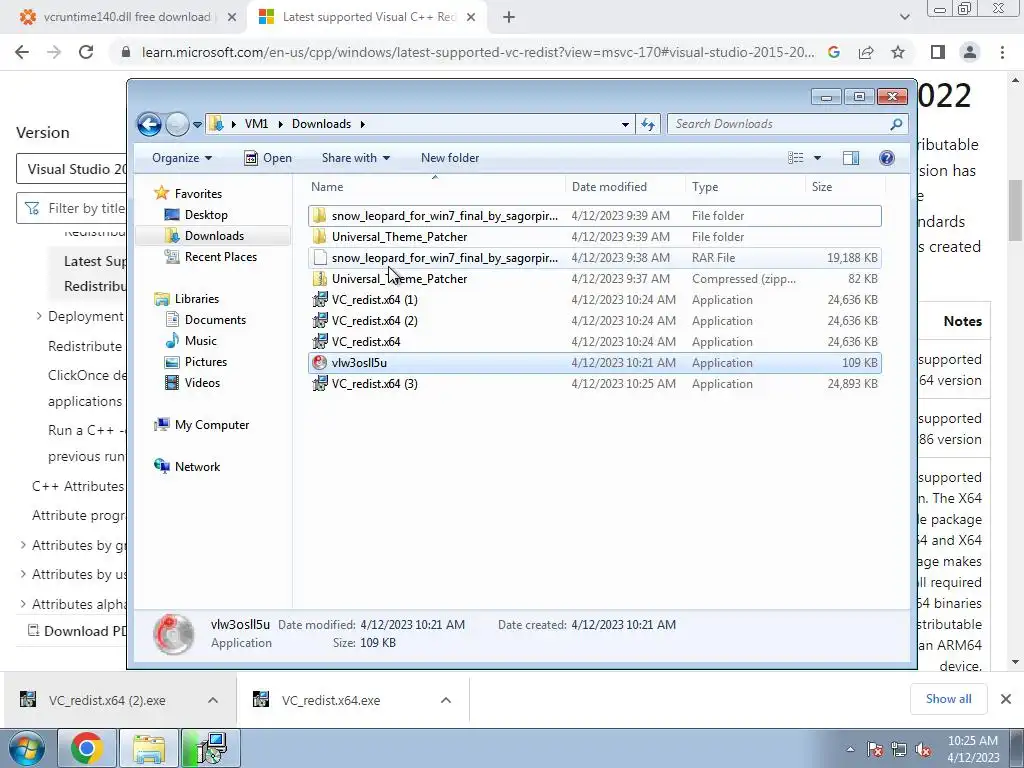Open the recent pages dropdown arrow in Explorer
This screenshot has width=1024, height=768.
point(197,124)
